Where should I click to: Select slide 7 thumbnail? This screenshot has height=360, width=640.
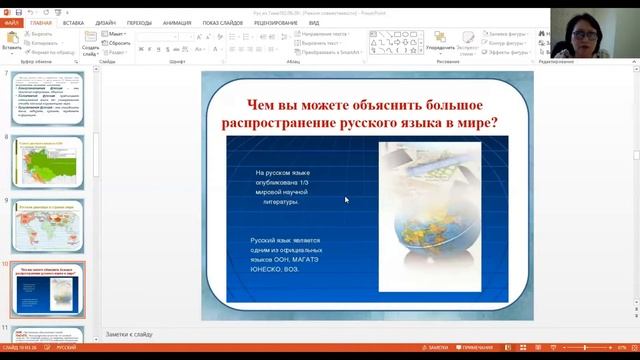coord(48,99)
